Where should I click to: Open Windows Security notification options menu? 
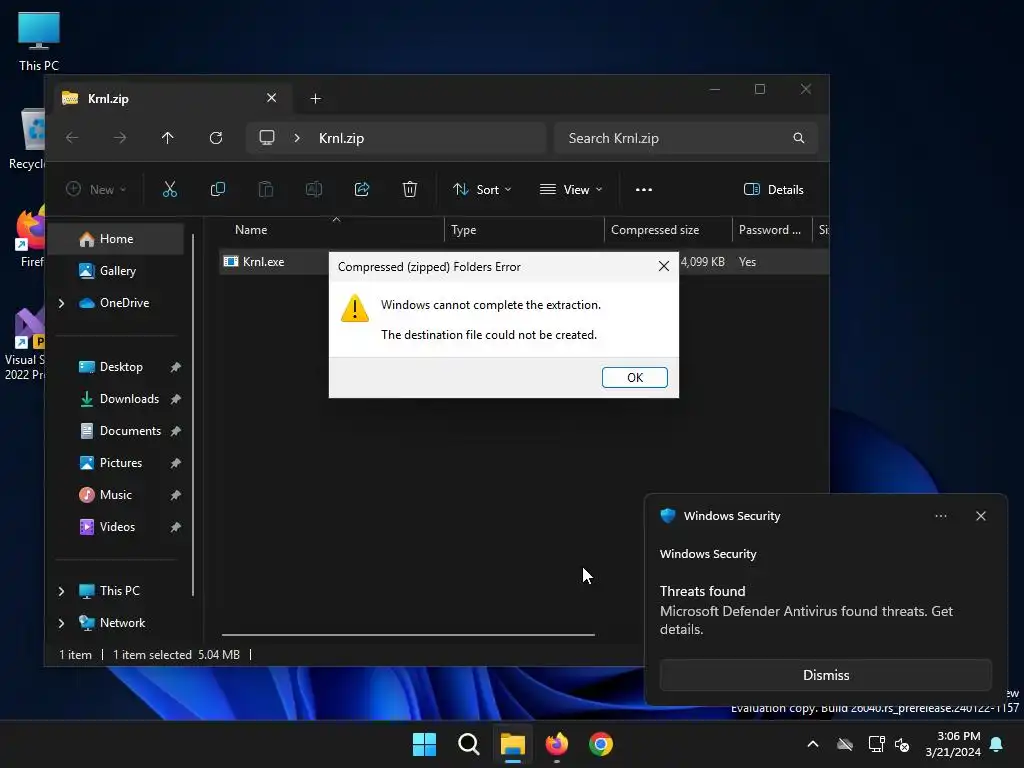[x=940, y=516]
